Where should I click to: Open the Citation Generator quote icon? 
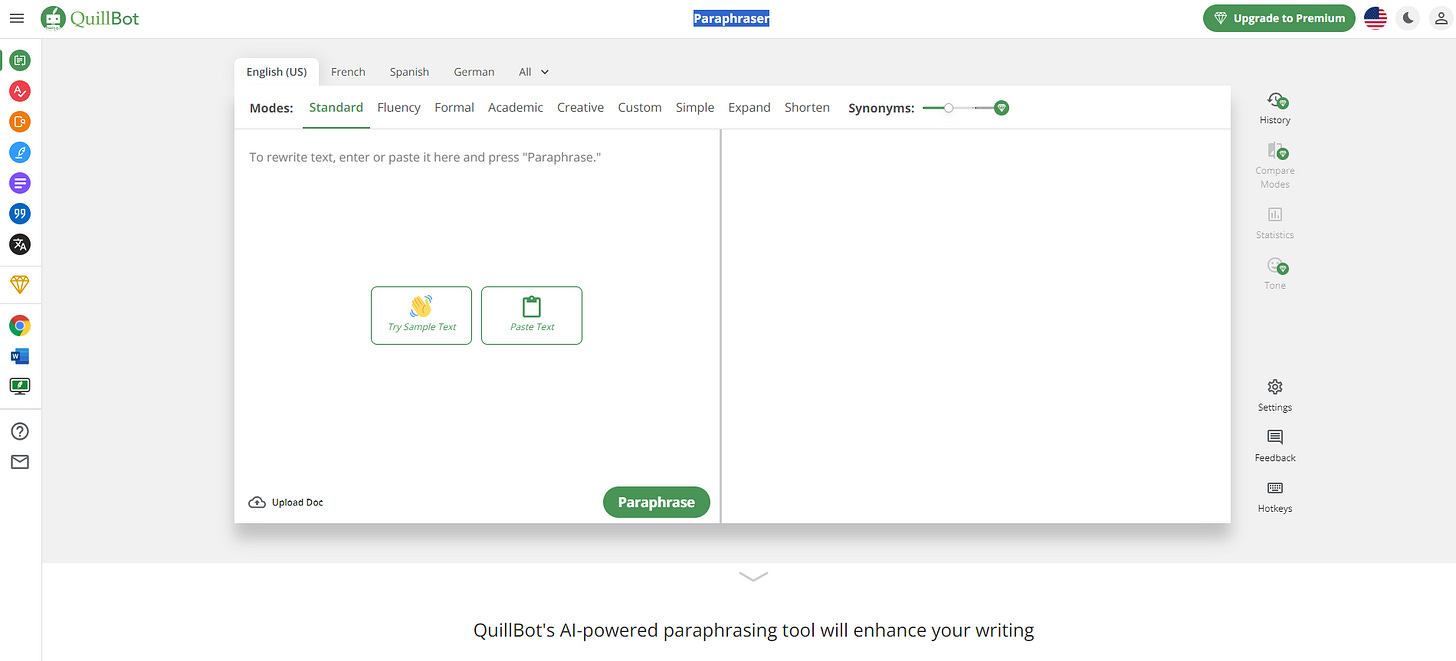(x=20, y=213)
